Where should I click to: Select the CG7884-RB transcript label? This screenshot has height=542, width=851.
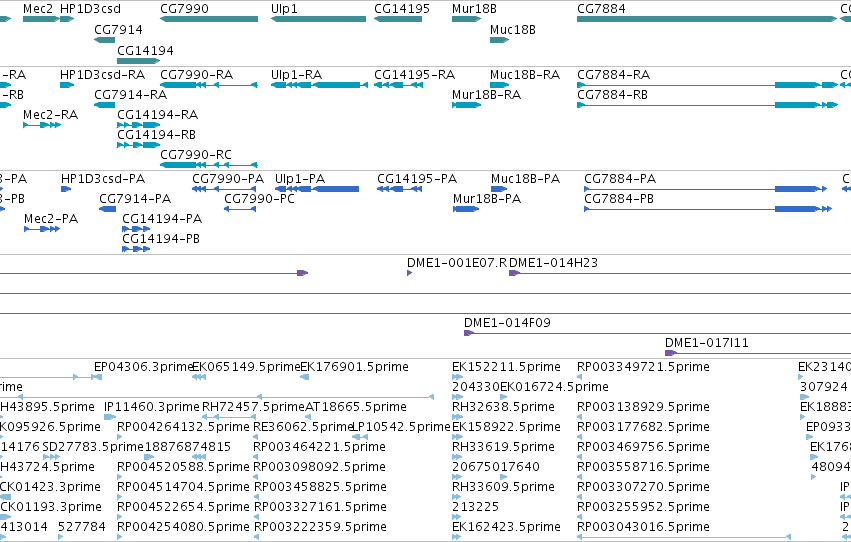tap(612, 94)
